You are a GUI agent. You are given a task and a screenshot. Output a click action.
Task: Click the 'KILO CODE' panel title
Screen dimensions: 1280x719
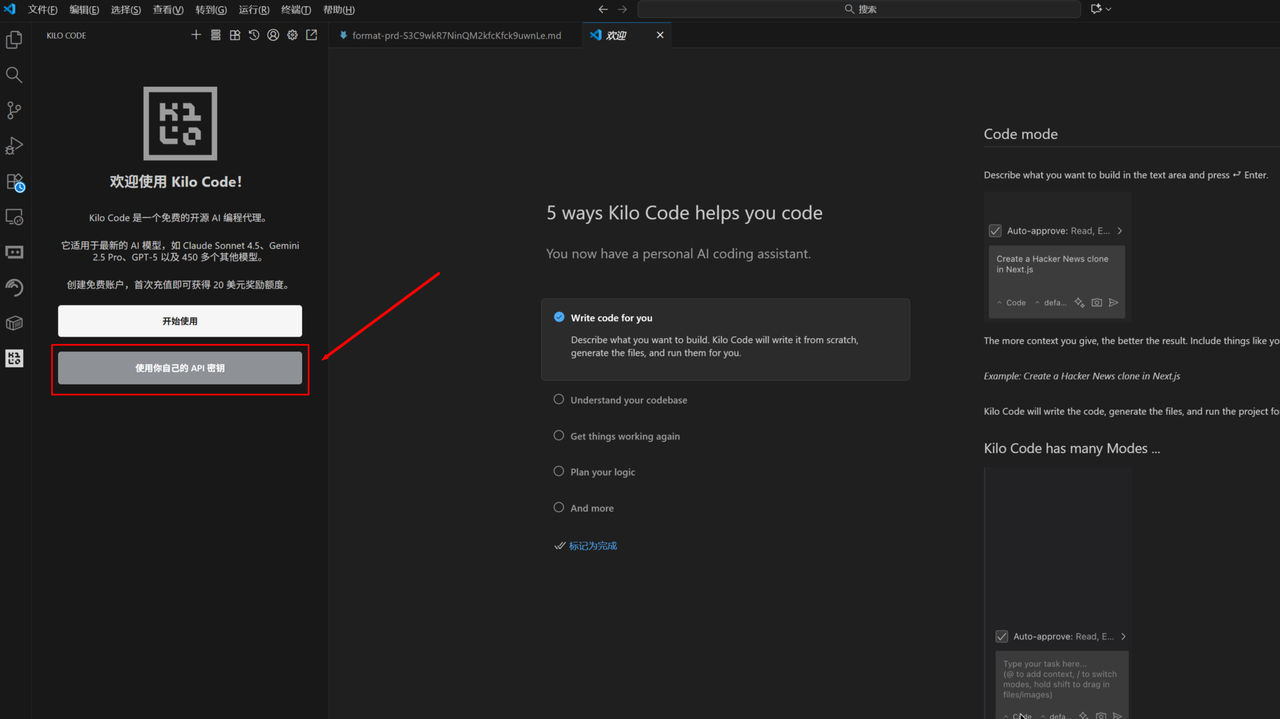(x=66, y=35)
